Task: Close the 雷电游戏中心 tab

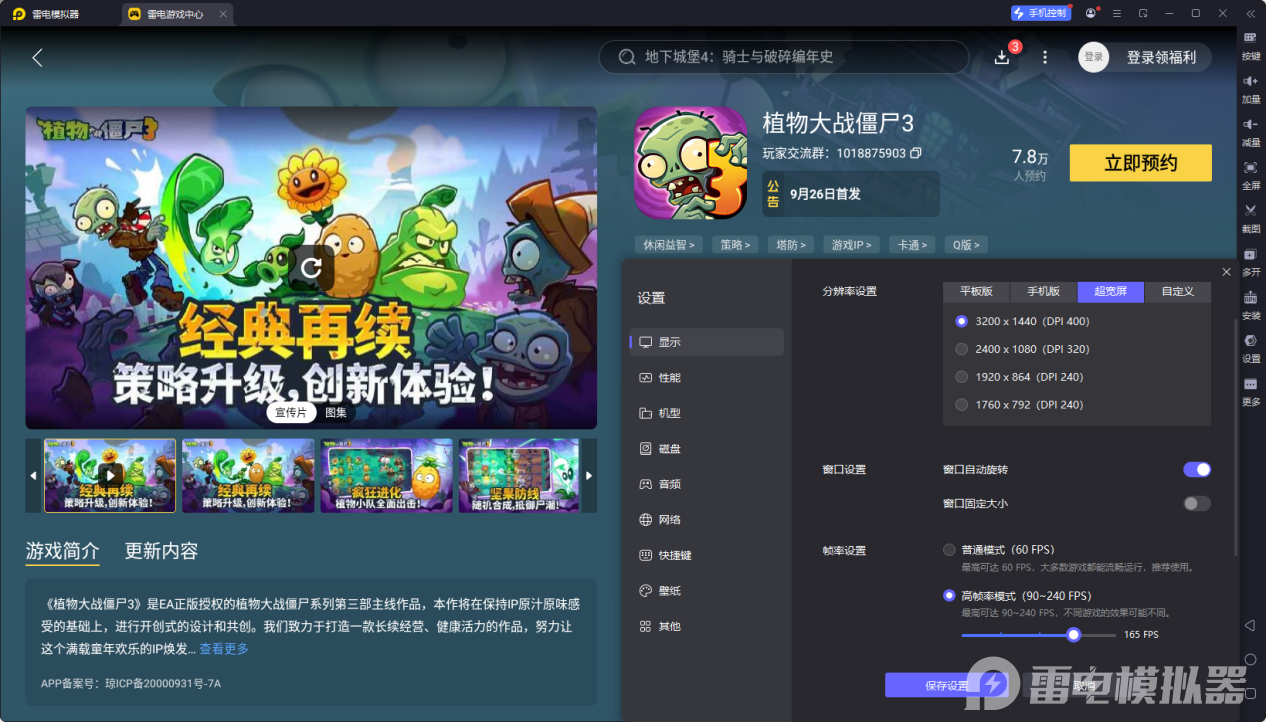Action: (223, 14)
